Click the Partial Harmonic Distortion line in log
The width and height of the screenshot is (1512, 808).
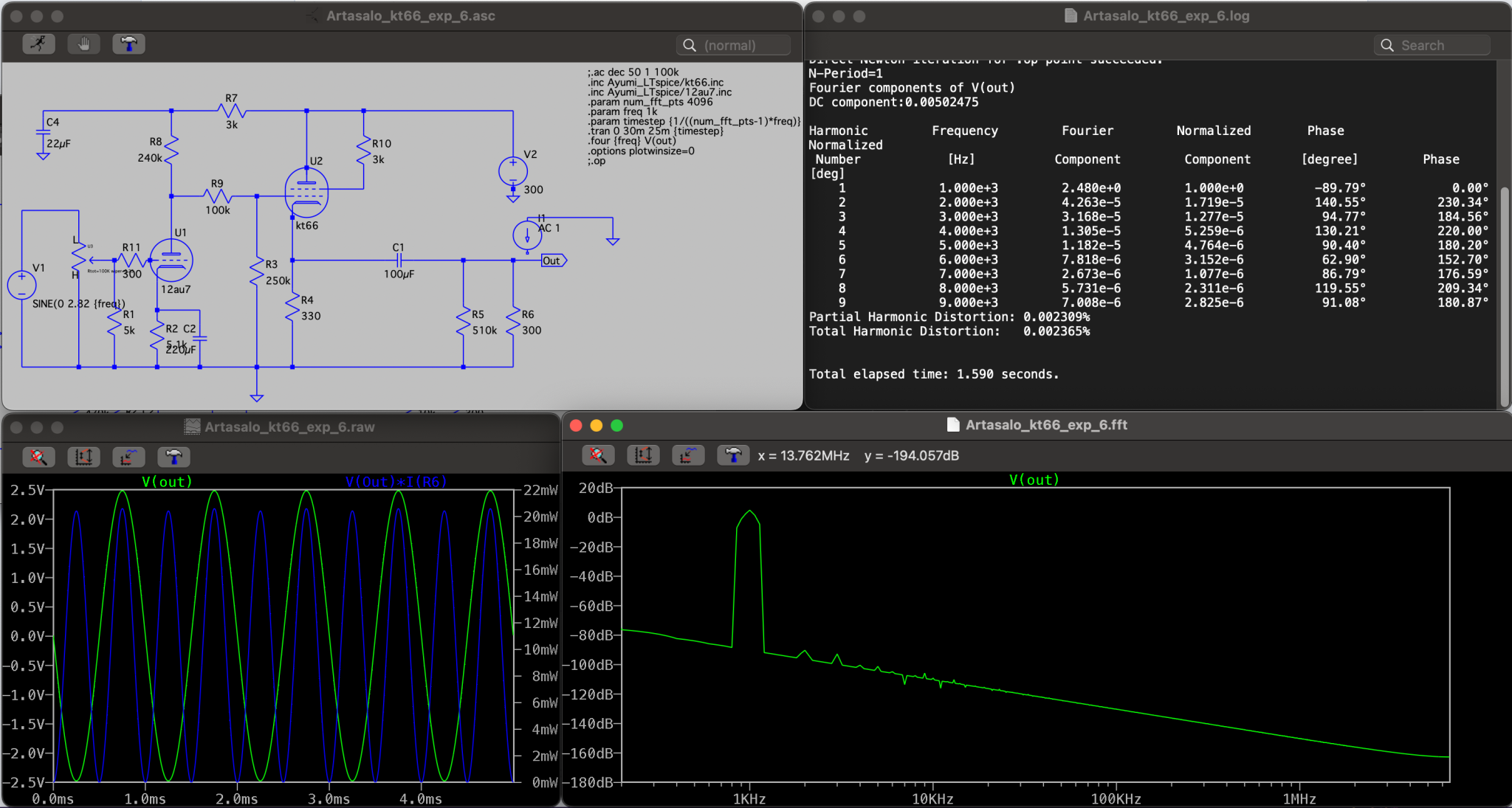949,317
